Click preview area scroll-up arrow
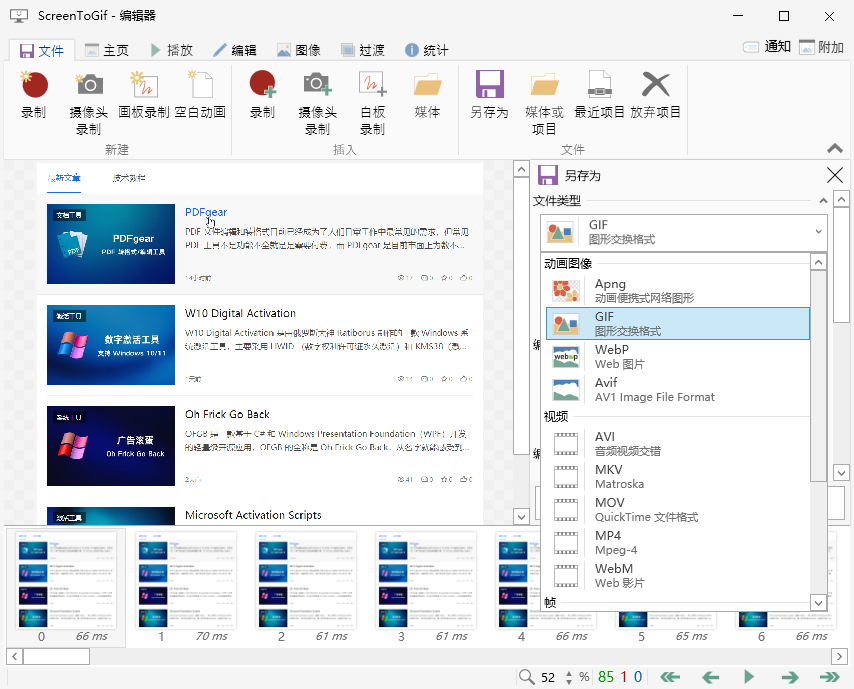 coord(521,169)
